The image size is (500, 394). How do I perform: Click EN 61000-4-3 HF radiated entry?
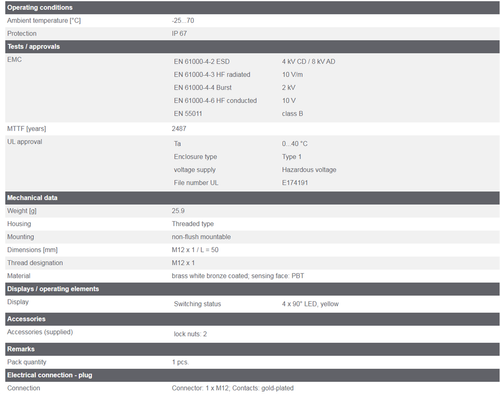[x=212, y=75]
